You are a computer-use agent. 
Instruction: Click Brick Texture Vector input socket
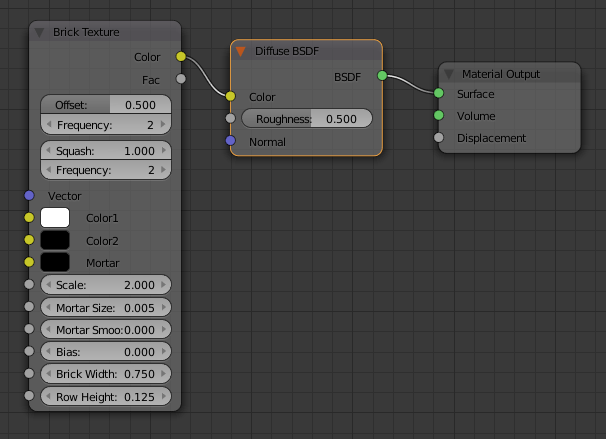click(x=29, y=196)
